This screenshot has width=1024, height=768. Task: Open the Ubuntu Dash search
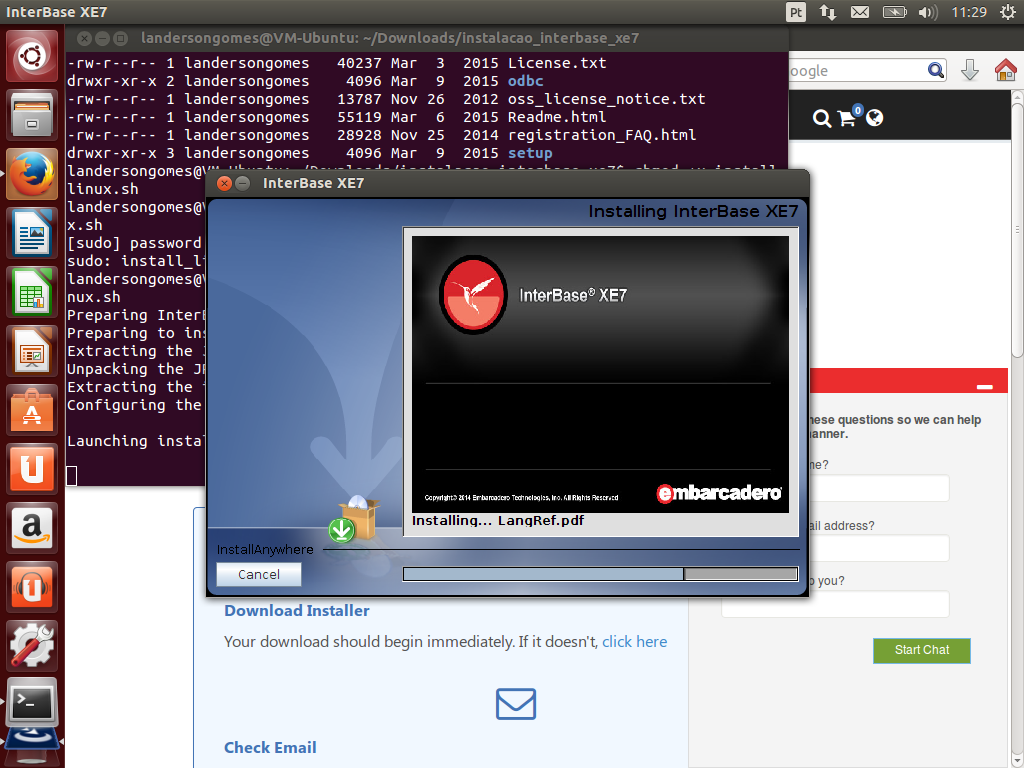tap(32, 56)
